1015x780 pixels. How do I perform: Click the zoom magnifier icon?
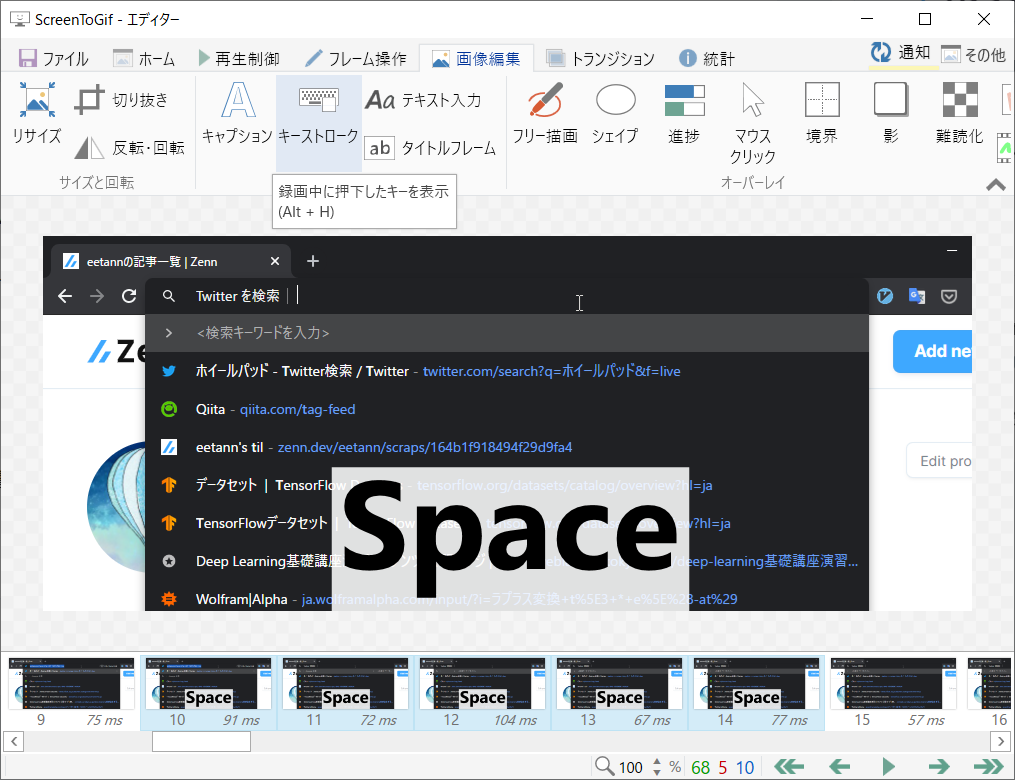click(x=604, y=766)
